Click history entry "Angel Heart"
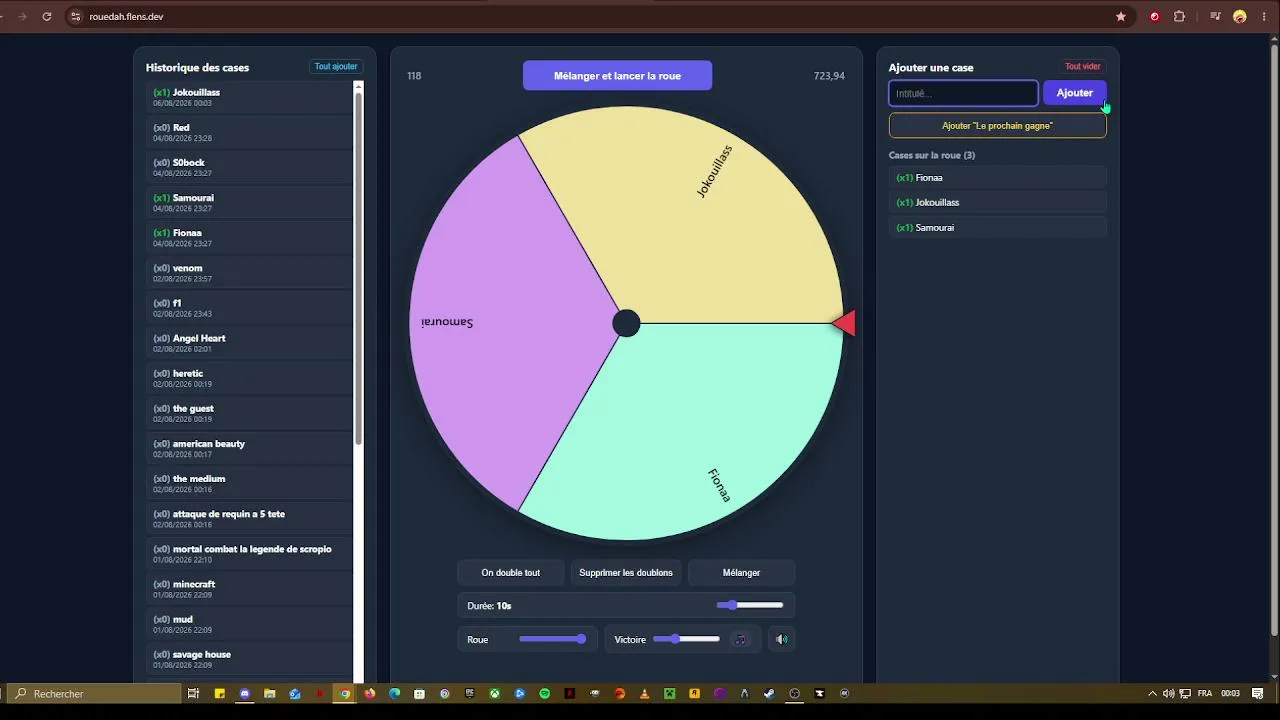 coord(249,343)
